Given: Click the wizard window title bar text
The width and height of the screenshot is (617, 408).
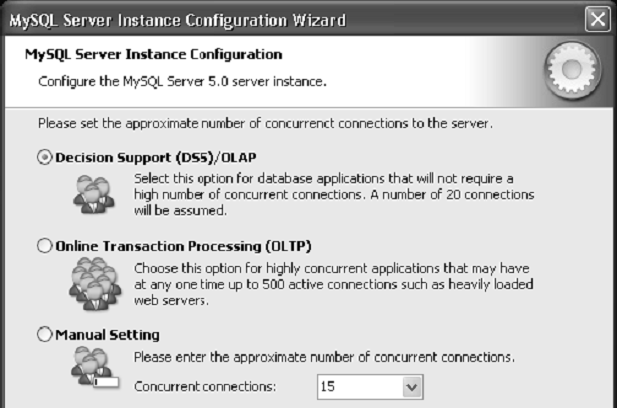Looking at the screenshot, I should (177, 20).
